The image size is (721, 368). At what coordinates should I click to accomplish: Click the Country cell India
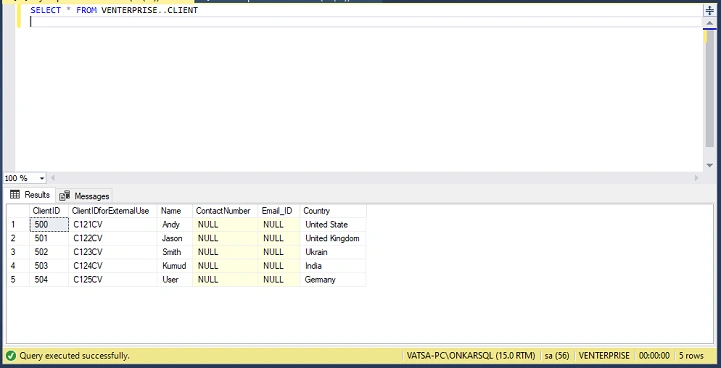[x=333, y=266]
